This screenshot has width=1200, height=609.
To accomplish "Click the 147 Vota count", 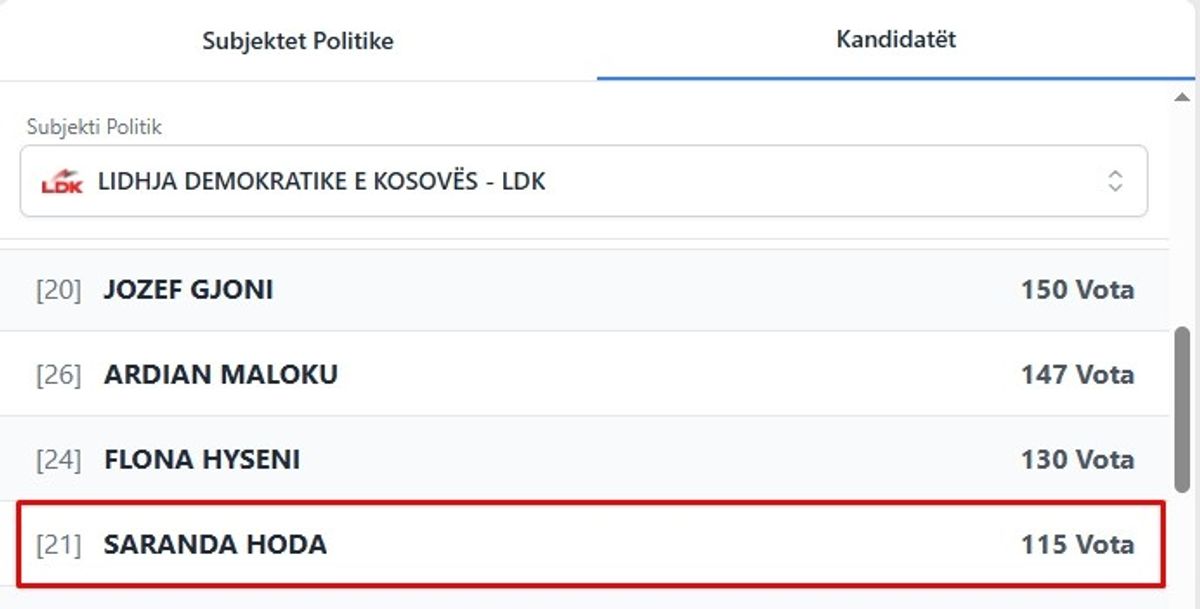I will click(1077, 375).
